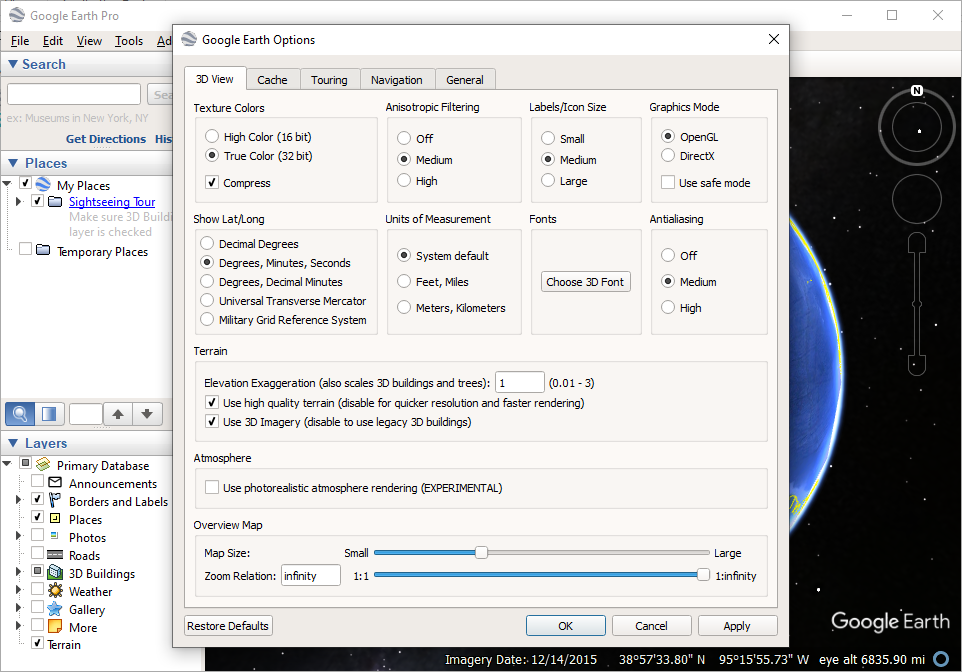Click the Choose 3D Font button
The height and width of the screenshot is (672, 962).
click(x=585, y=282)
